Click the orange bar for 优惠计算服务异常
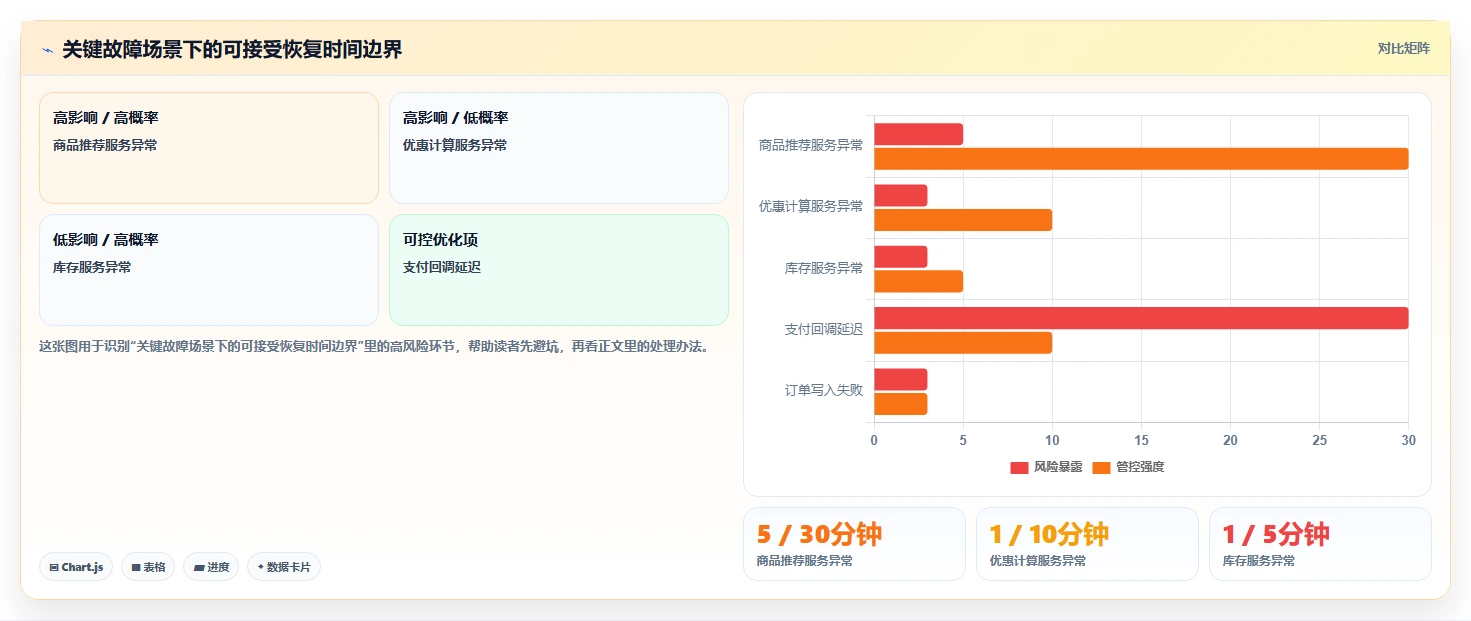This screenshot has width=1471, height=621. tap(963, 220)
